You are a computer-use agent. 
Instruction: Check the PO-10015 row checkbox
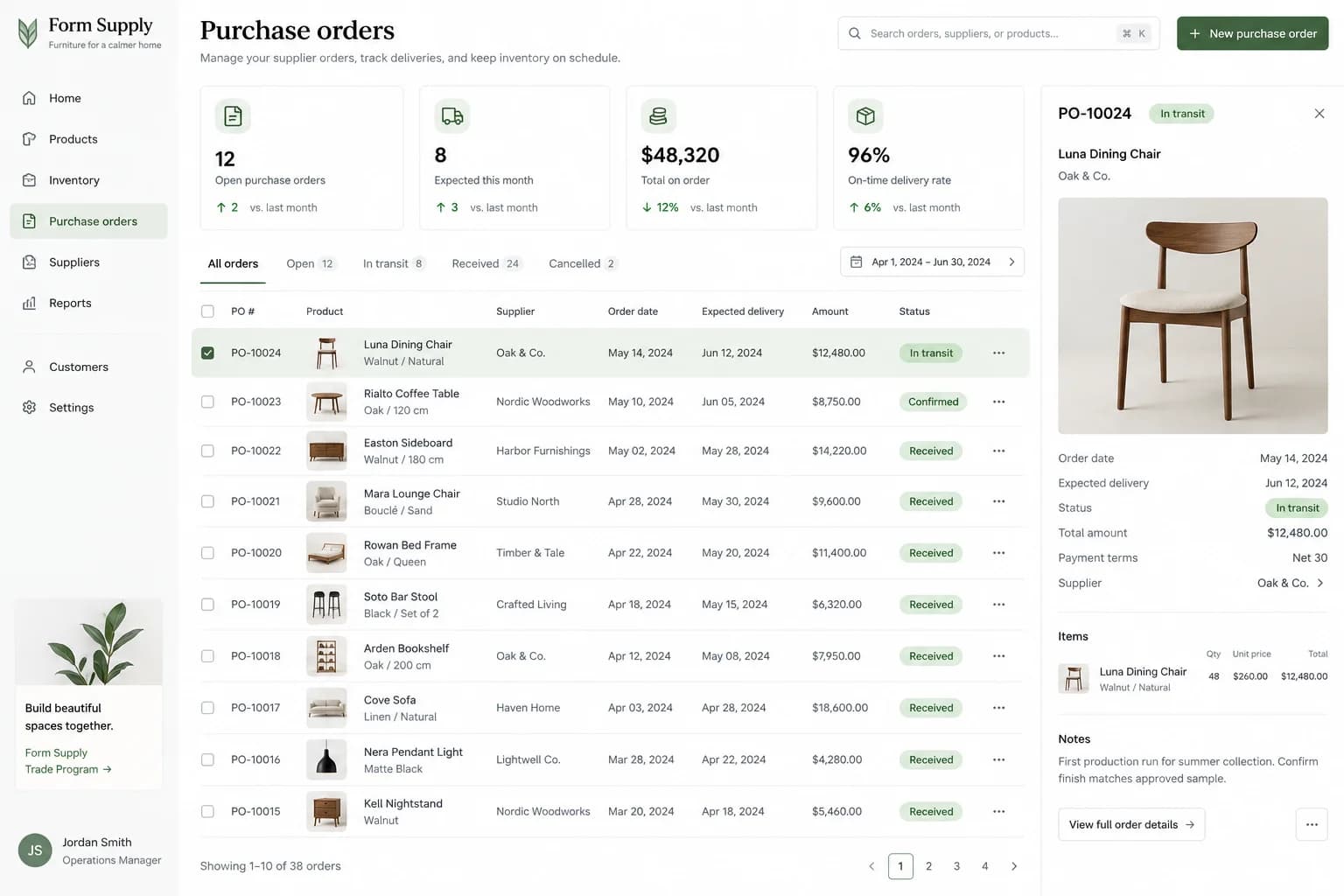click(x=207, y=812)
